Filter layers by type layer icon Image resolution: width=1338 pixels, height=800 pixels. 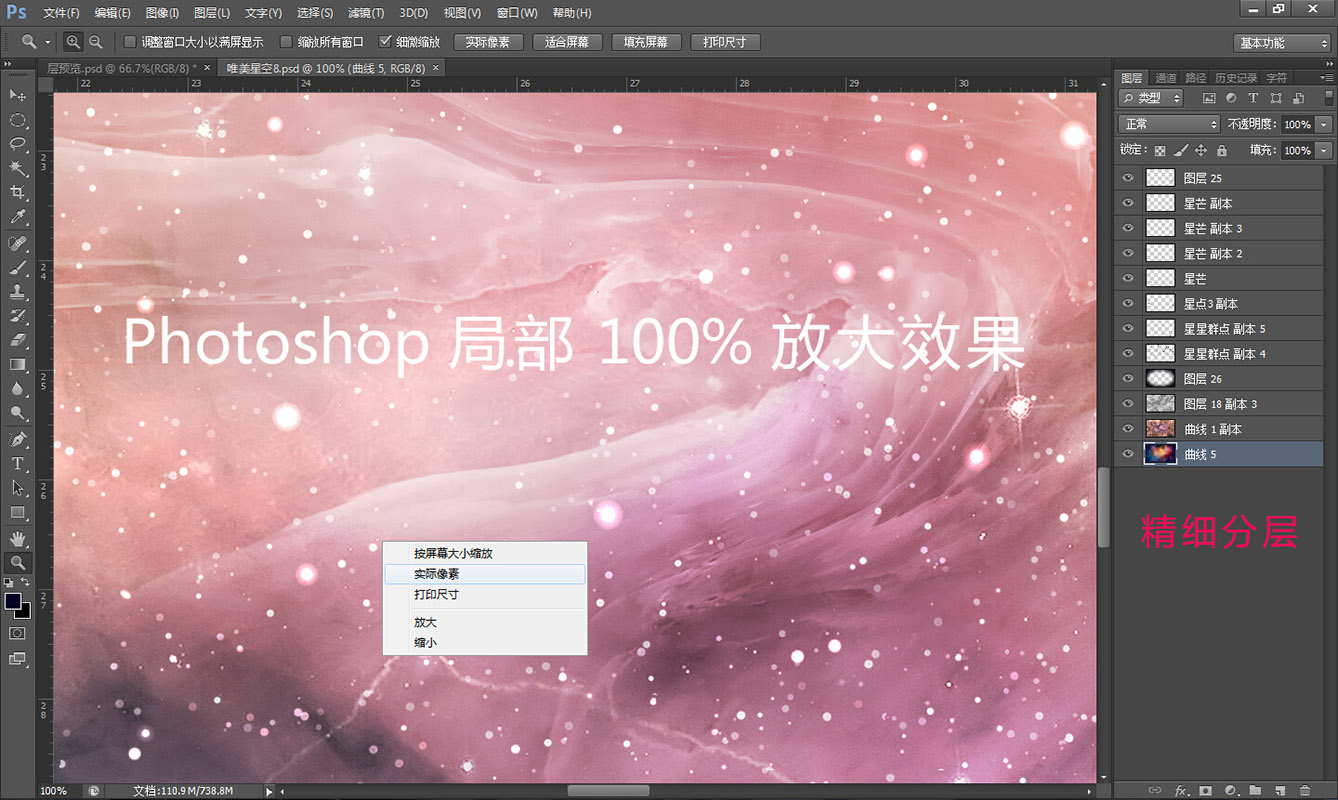(x=1253, y=98)
